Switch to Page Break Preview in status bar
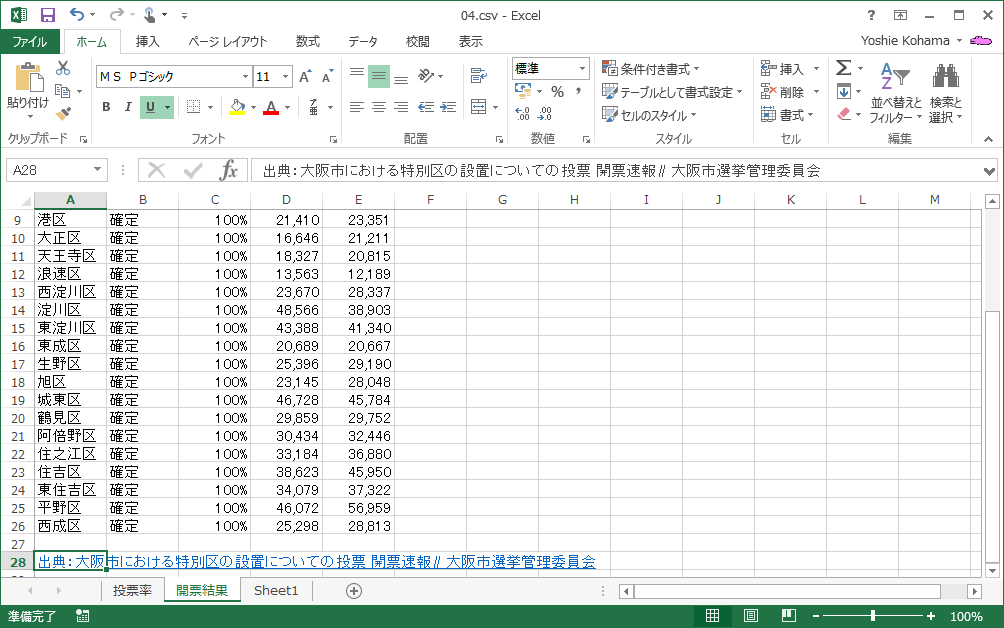1004x628 pixels. (x=789, y=616)
